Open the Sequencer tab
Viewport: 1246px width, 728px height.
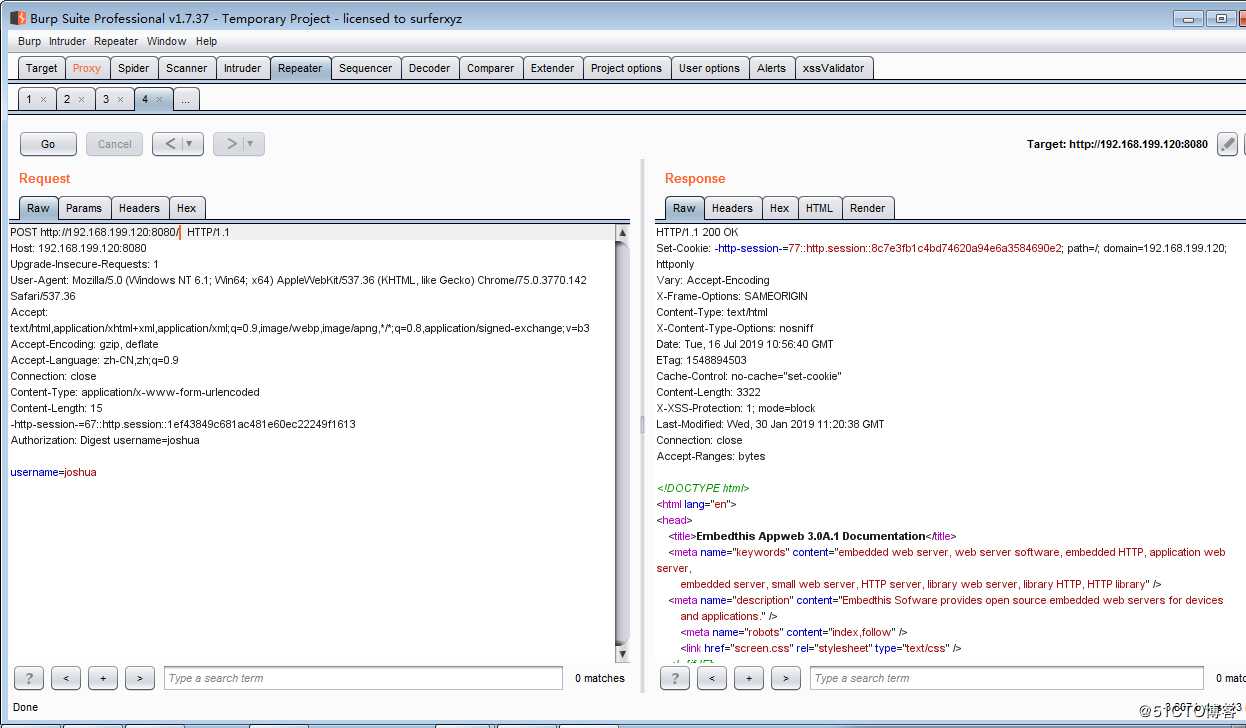(x=365, y=68)
